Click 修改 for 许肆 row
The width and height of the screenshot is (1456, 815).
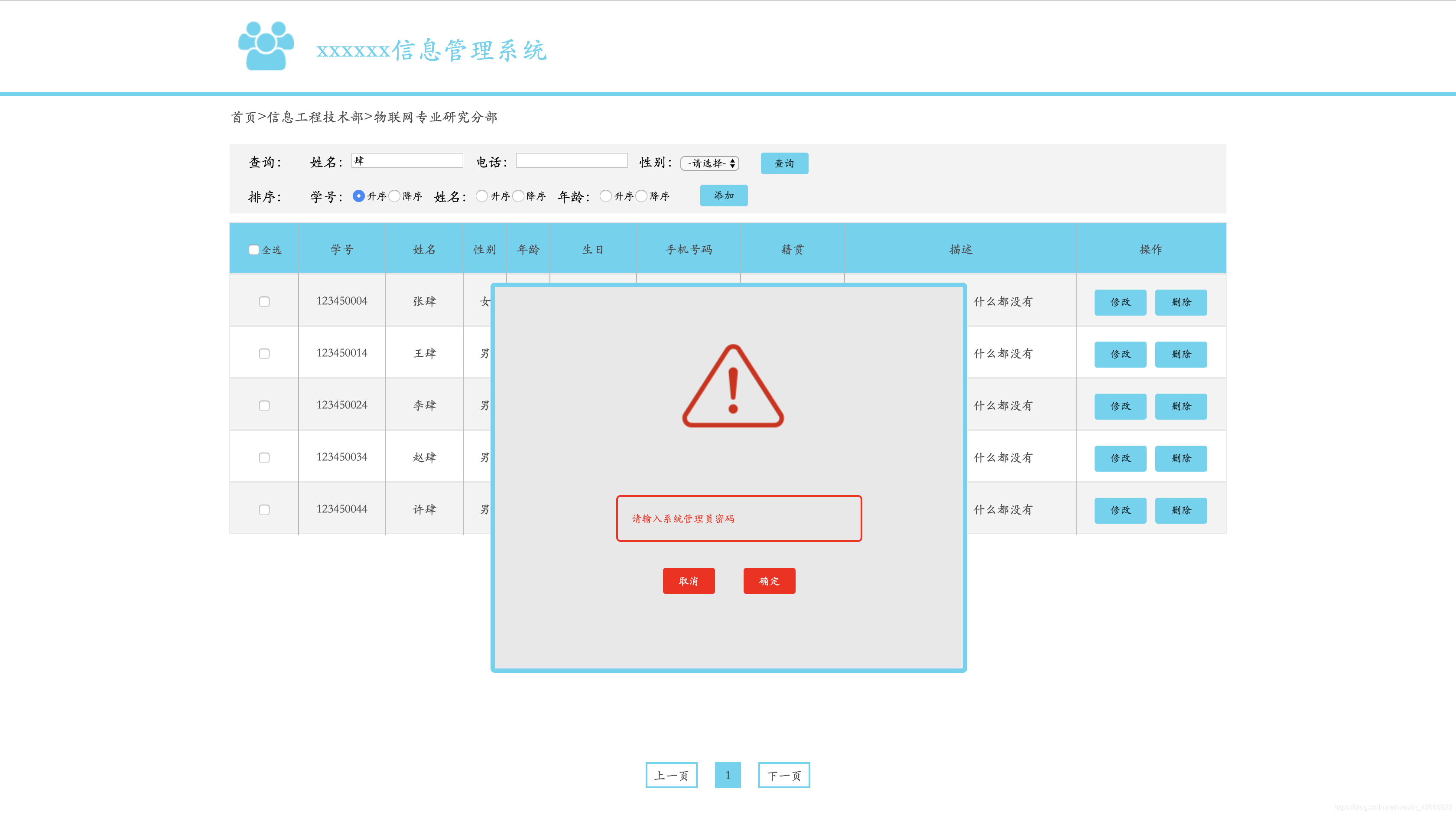pyautogui.click(x=1120, y=510)
